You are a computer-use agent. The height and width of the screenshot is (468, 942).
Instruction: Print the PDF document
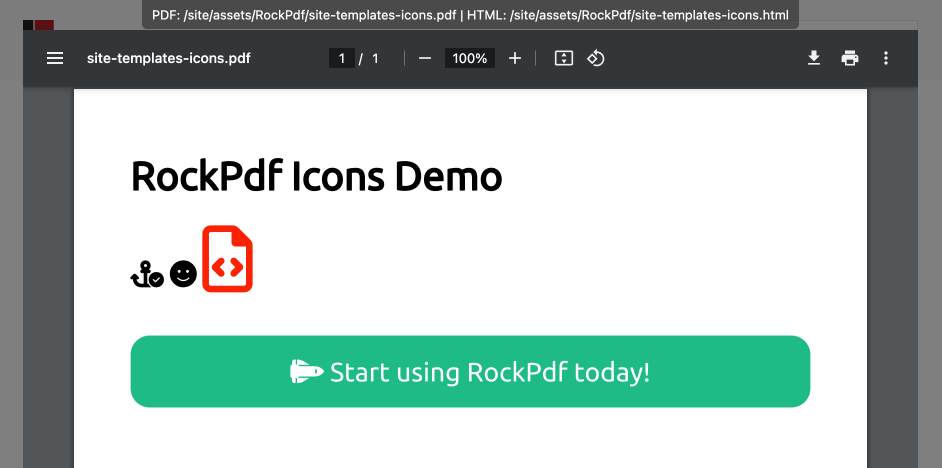(x=849, y=58)
